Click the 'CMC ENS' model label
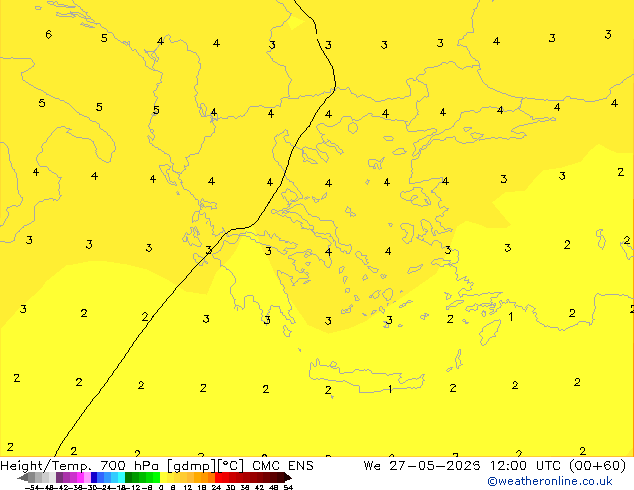634x490 pixels. [283, 466]
